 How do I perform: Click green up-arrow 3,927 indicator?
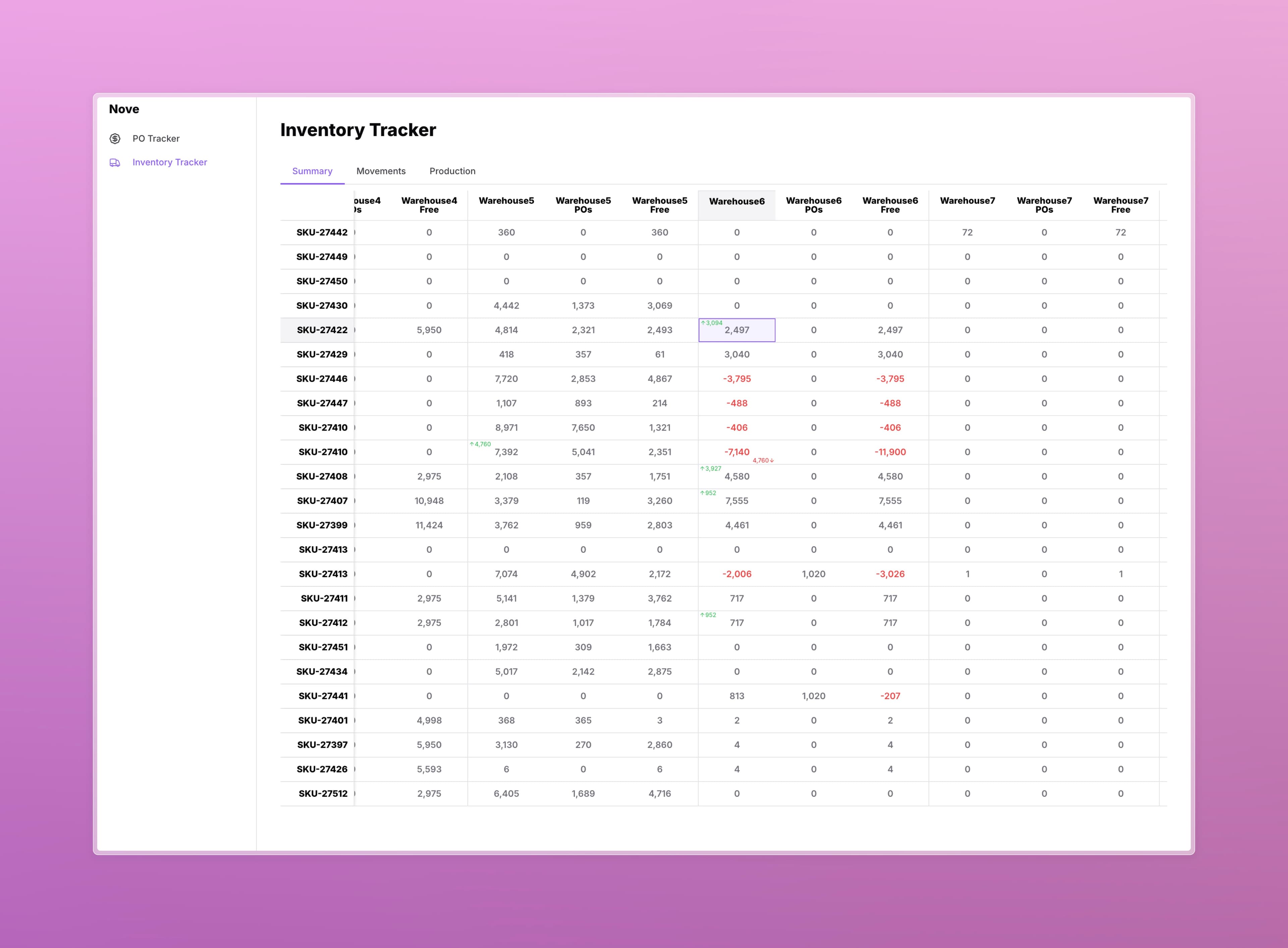tap(711, 469)
